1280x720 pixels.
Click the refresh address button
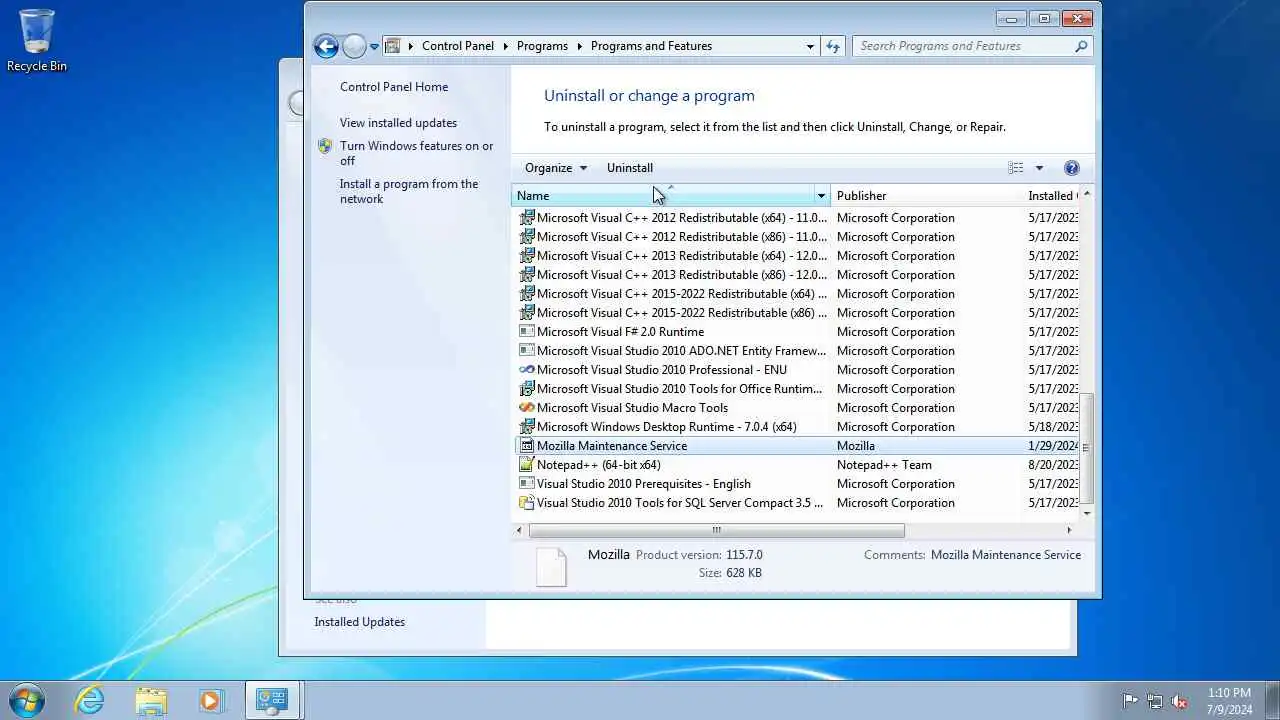point(833,46)
